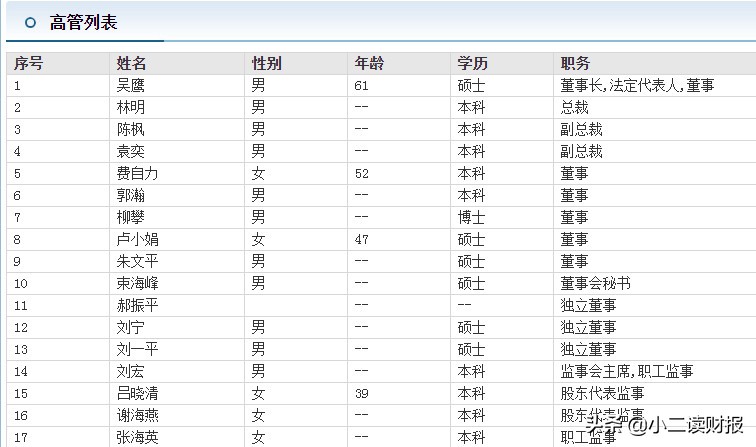The height and width of the screenshot is (447, 756).
Task: Select the name 林明
Action: tap(131, 107)
